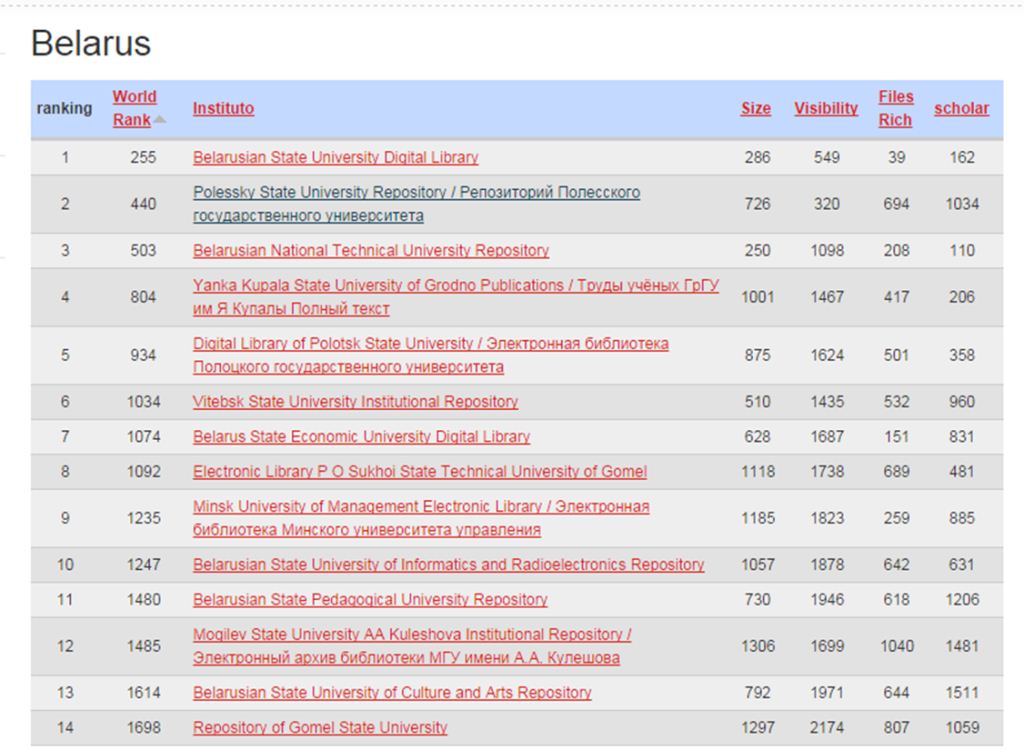Image resolution: width=1024 pixels, height=750 pixels.
Task: Open Digital Library of Polotsk State University
Action: (431, 355)
